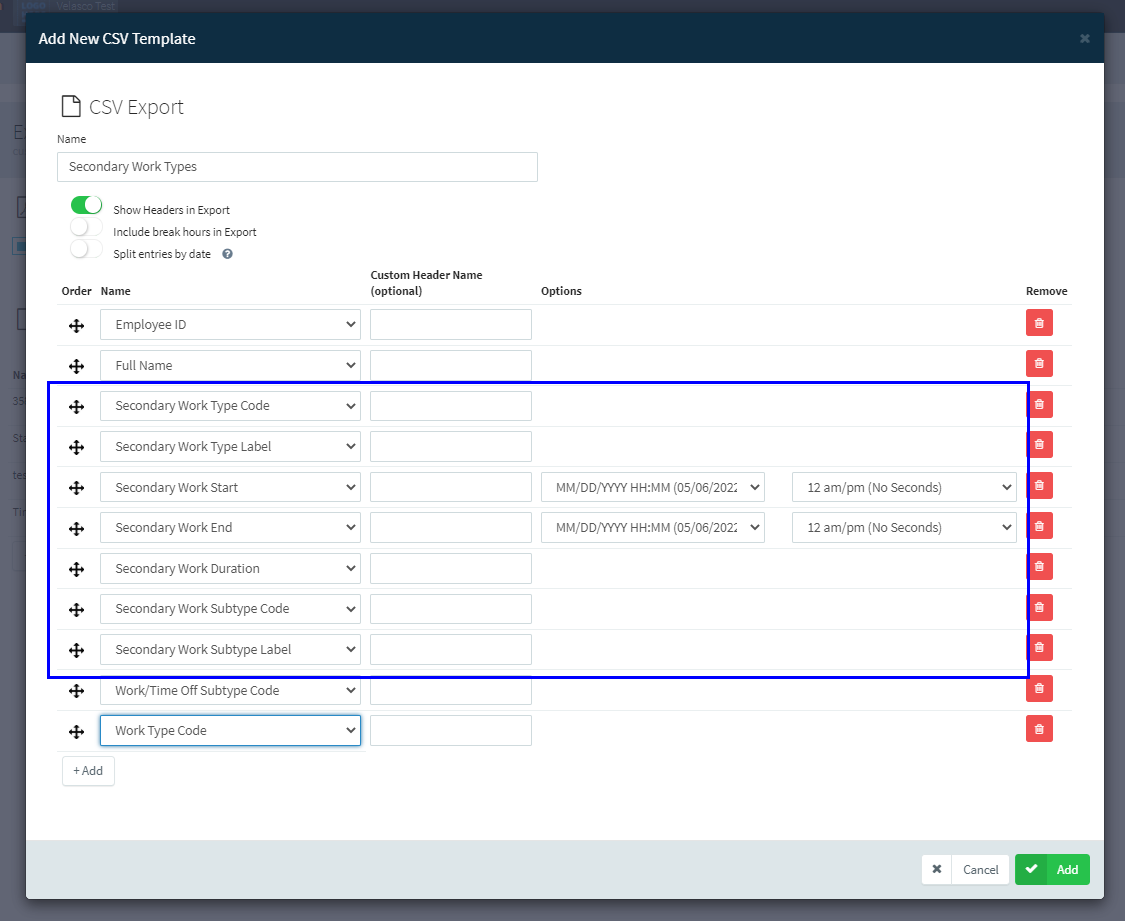Expand Secondary Work Start date format dropdown
The height and width of the screenshot is (921, 1125).
tap(653, 487)
